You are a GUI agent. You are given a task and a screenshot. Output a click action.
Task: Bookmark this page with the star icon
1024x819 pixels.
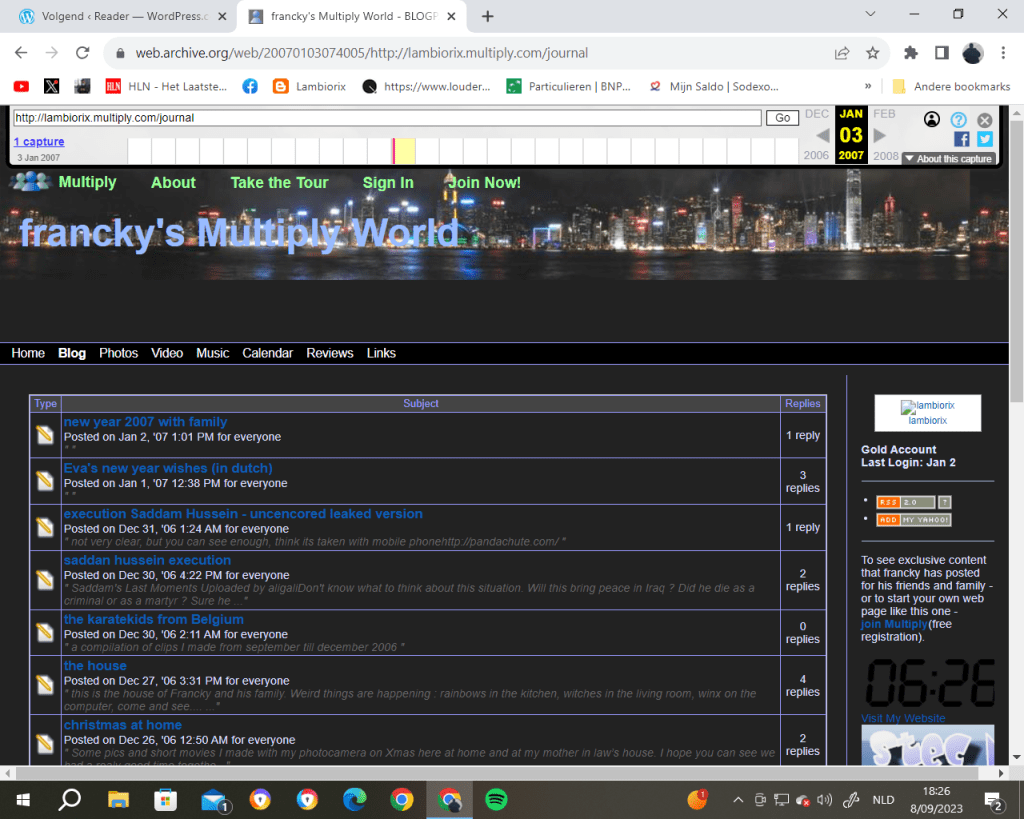872,53
